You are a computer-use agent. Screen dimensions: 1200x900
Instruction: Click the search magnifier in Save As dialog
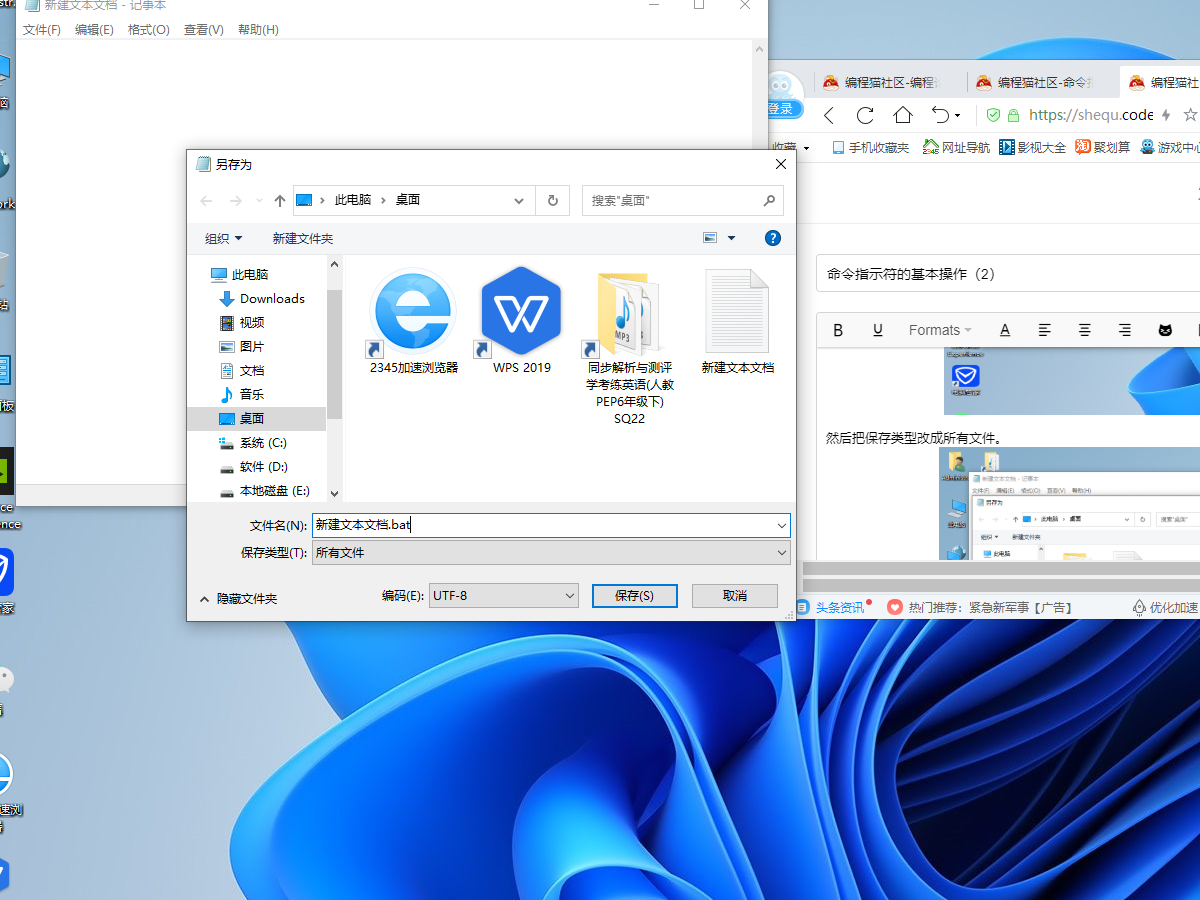click(769, 200)
